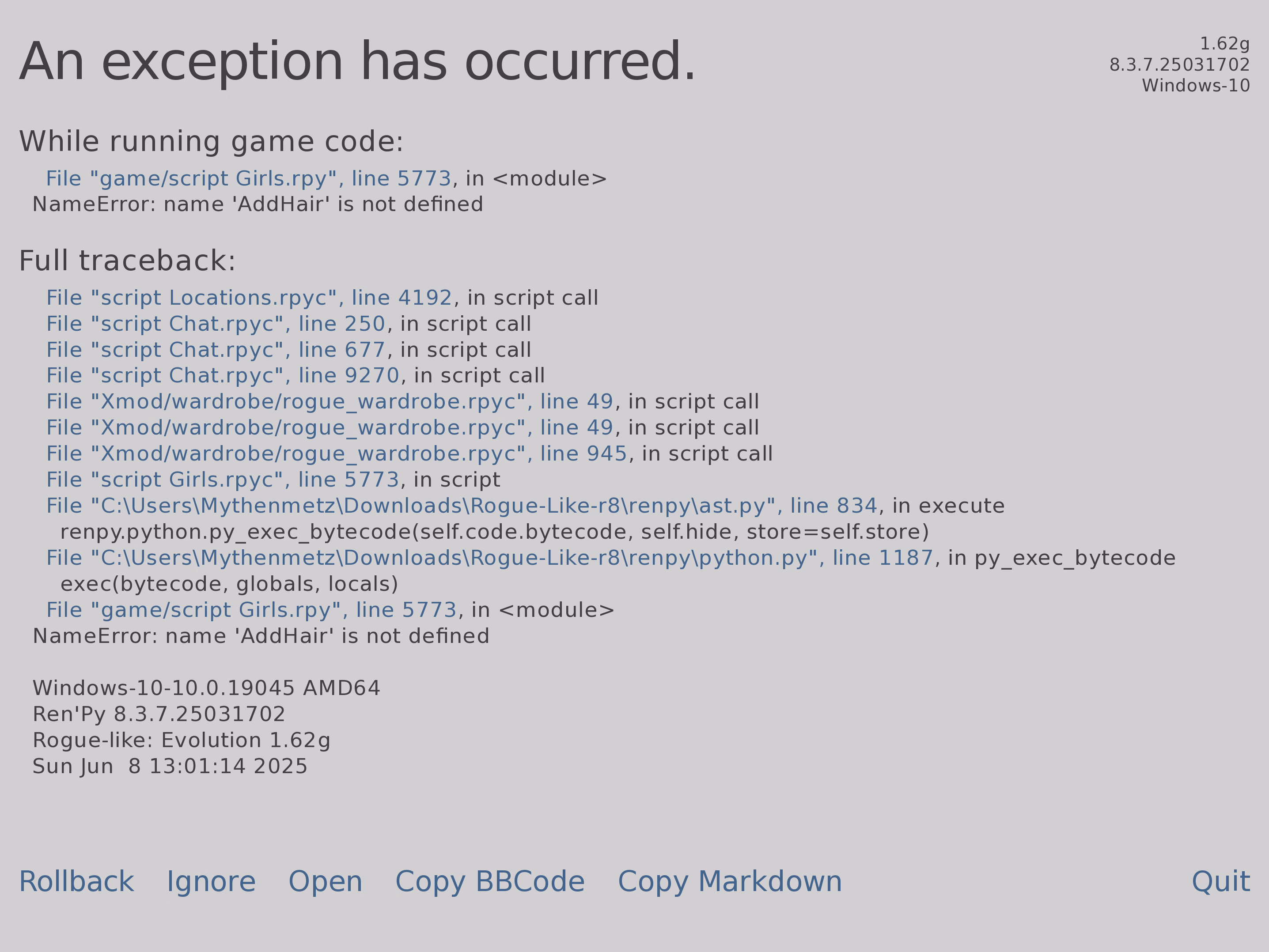Open the traceback file with Open
Viewport: 1269px width, 952px height.
[x=325, y=882]
